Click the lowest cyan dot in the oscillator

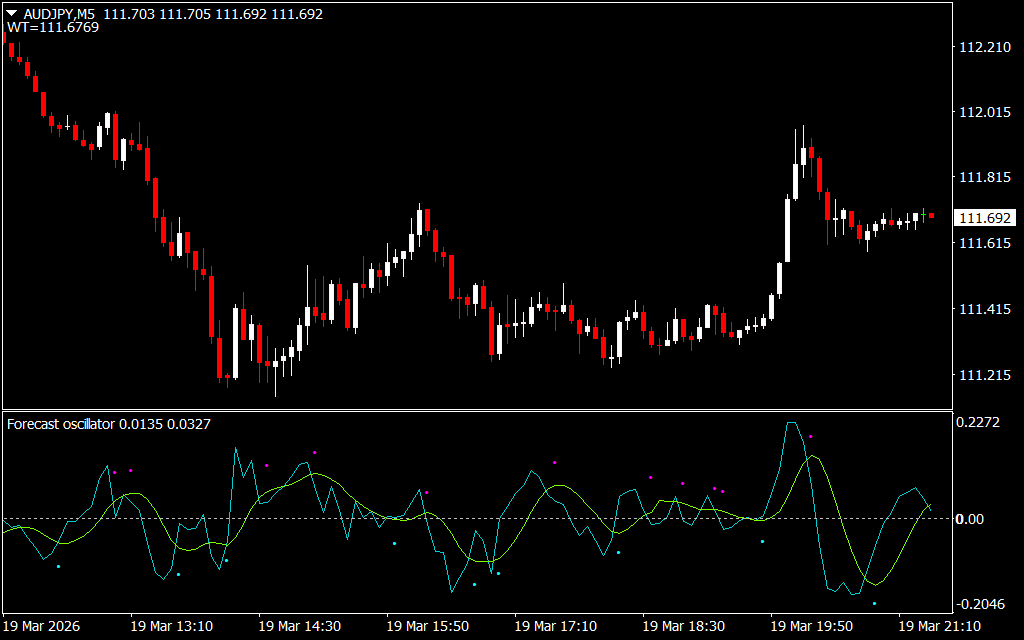click(874, 603)
